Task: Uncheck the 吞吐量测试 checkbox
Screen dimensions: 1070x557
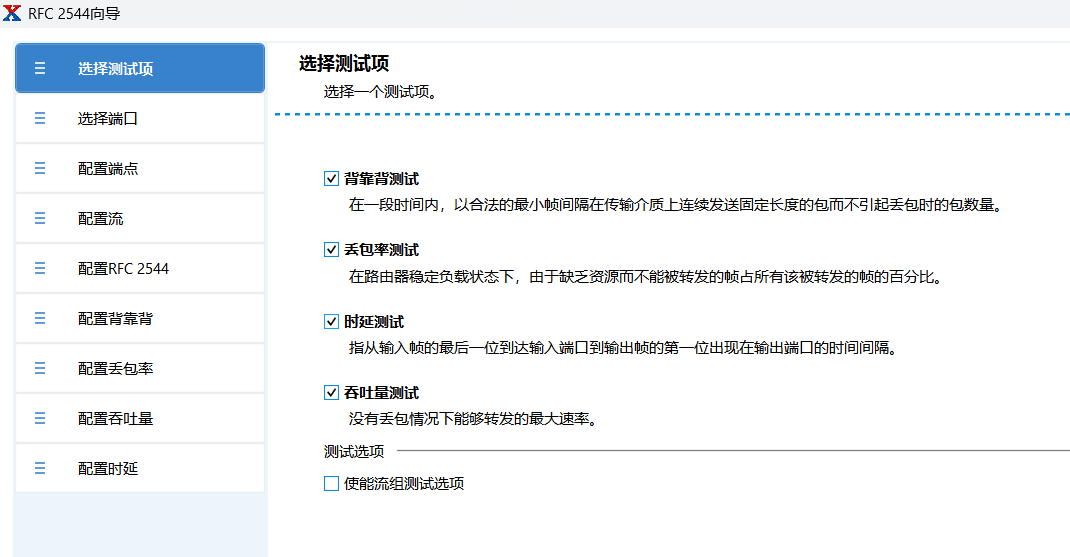Action: [331, 392]
